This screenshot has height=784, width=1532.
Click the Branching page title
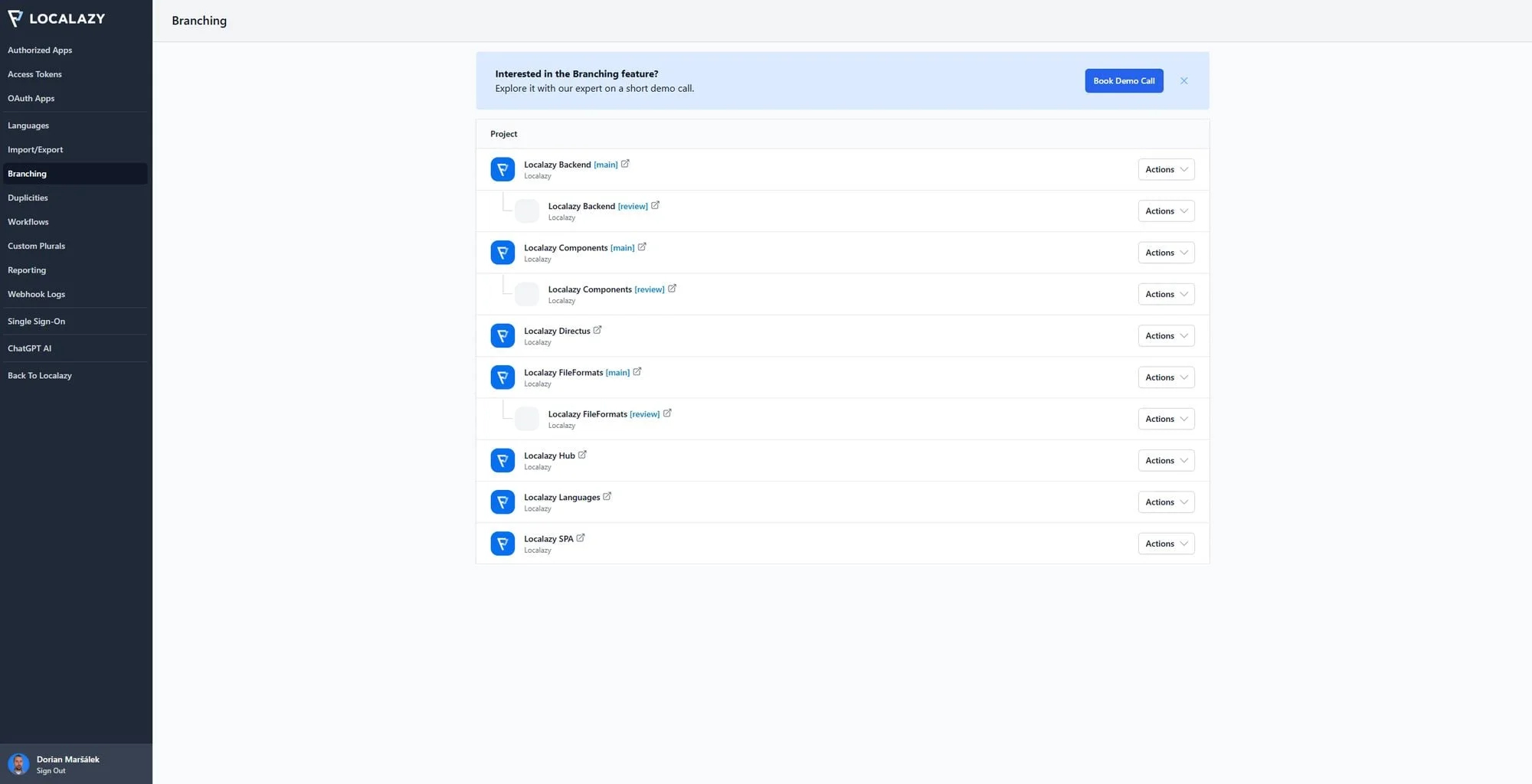[199, 21]
